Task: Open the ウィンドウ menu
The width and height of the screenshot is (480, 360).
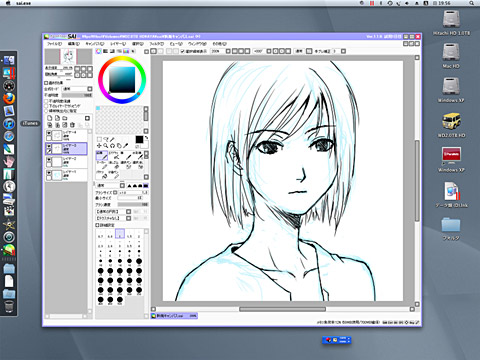Action: coord(197,44)
